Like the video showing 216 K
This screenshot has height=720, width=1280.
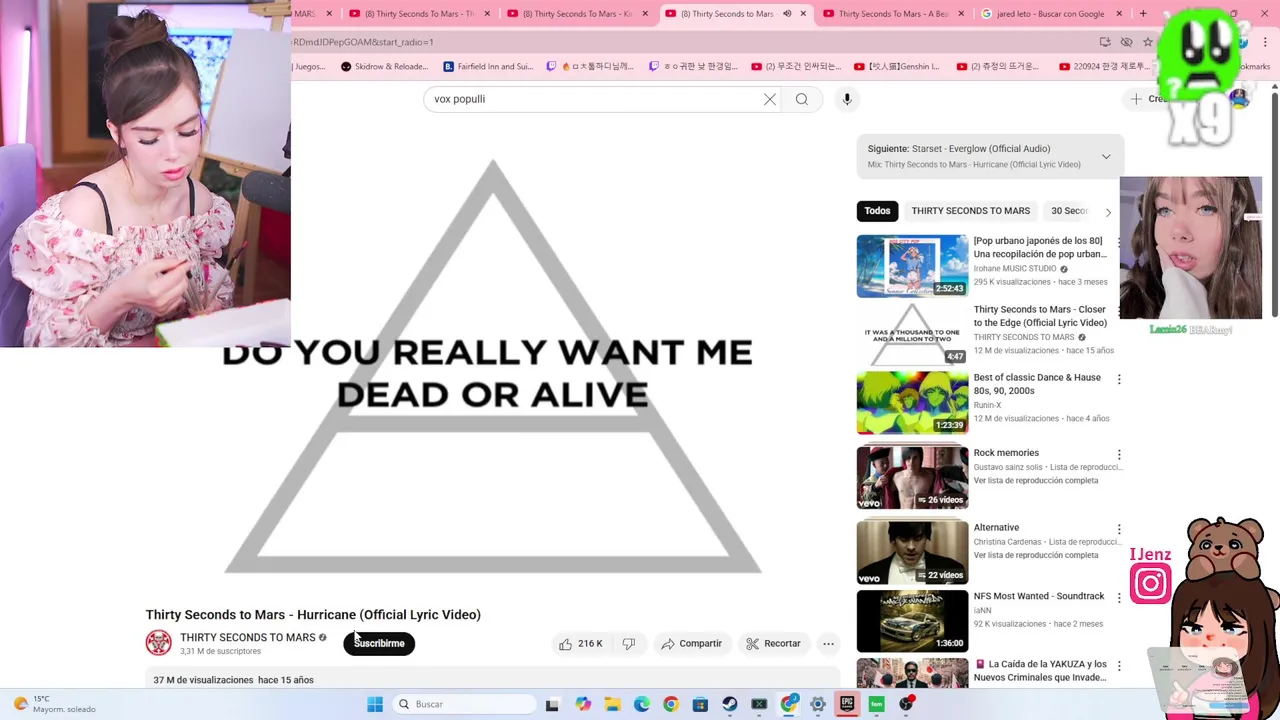pyautogui.click(x=581, y=644)
